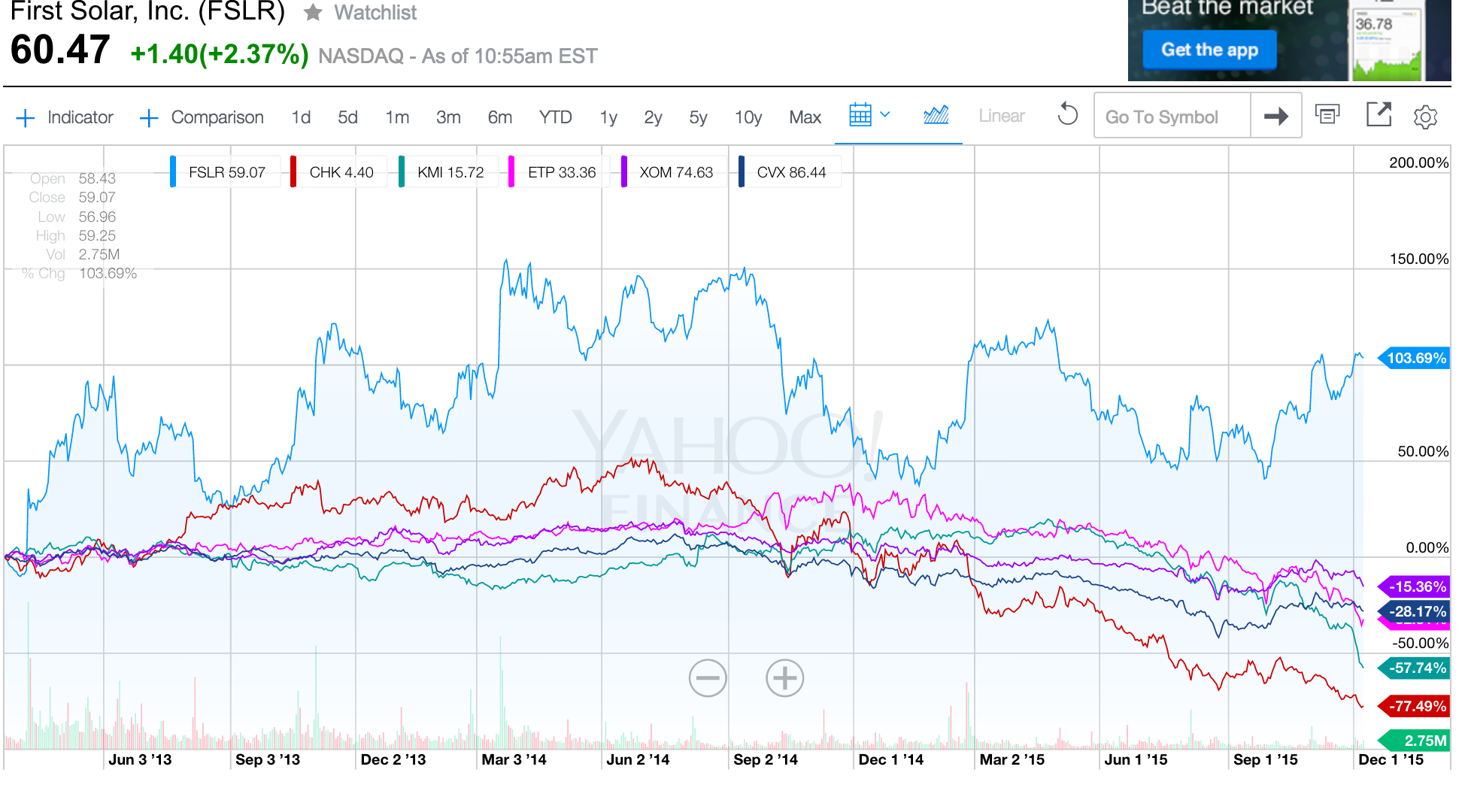Click the share/export chart icon
This screenshot has width=1465, height=812.
[x=1378, y=115]
